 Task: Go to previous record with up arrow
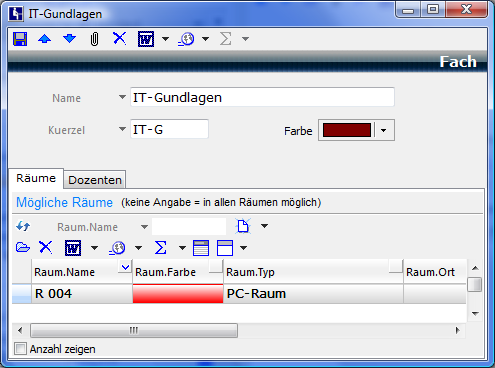pos(45,39)
